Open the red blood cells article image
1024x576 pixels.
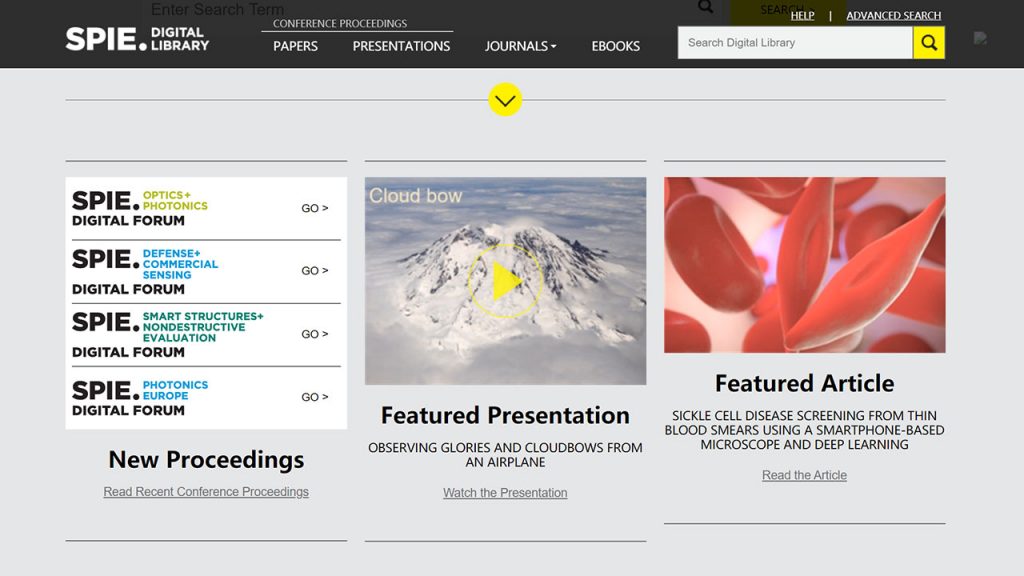coord(805,265)
